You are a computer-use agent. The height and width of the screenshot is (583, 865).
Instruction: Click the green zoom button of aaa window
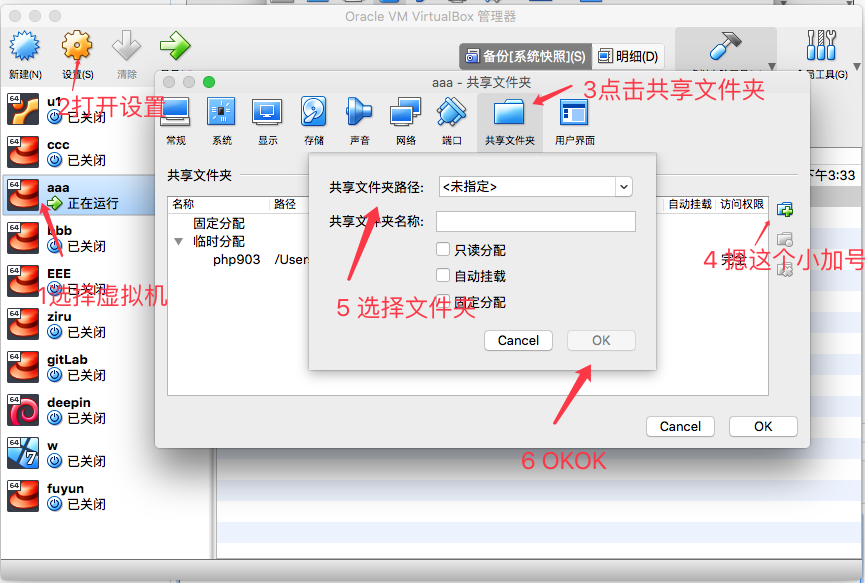click(209, 82)
